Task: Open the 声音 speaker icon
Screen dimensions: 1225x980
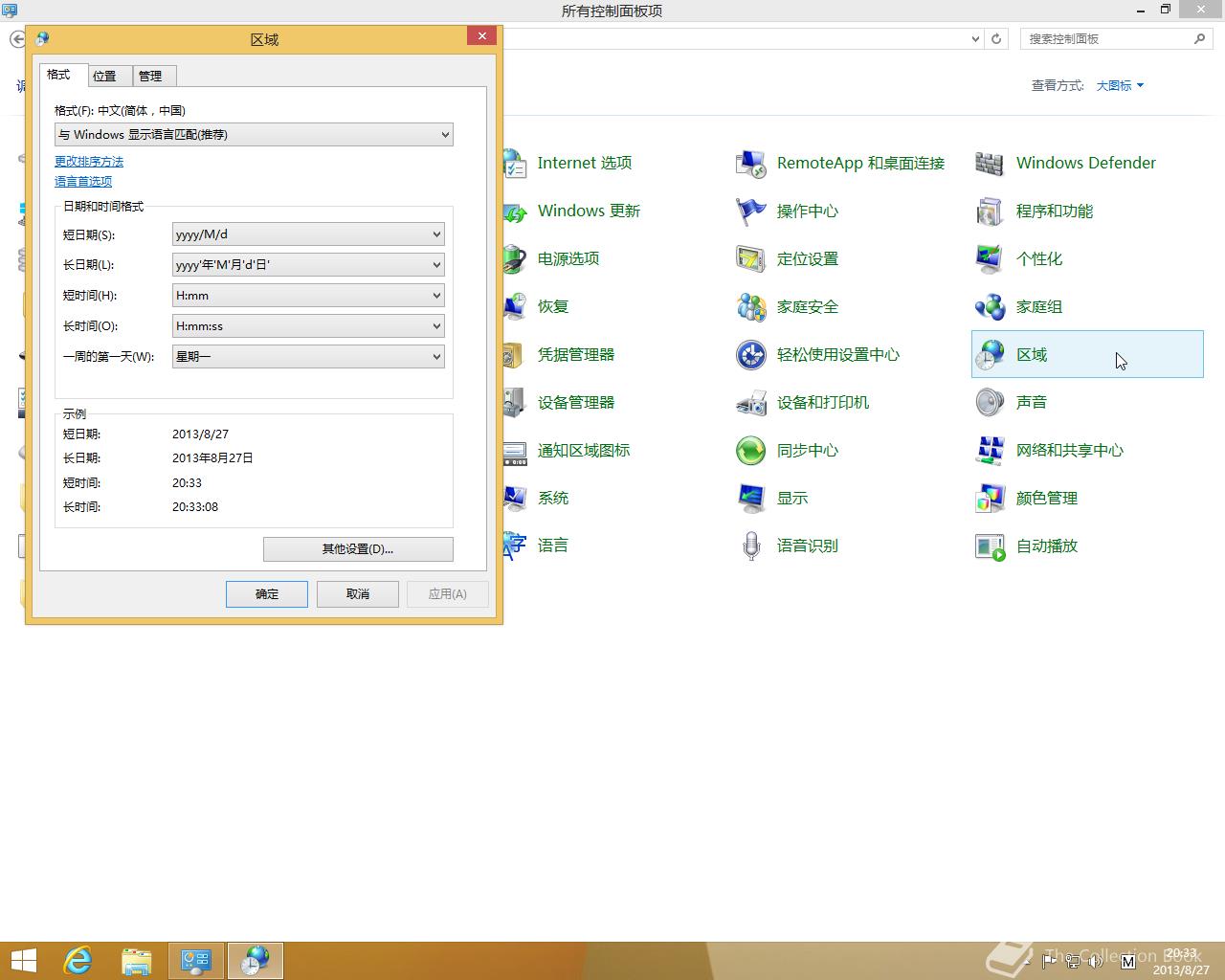Action: [x=991, y=402]
